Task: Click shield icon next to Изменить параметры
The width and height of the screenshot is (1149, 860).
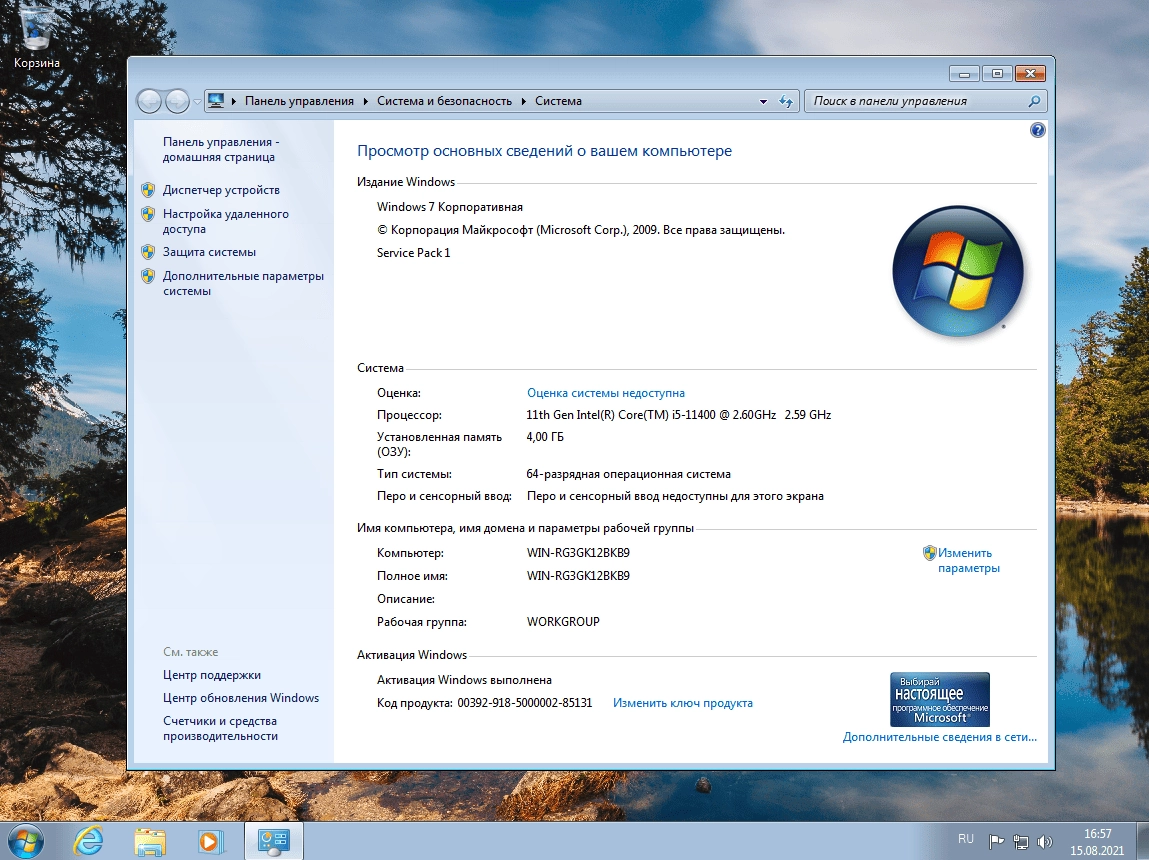Action: (x=929, y=553)
